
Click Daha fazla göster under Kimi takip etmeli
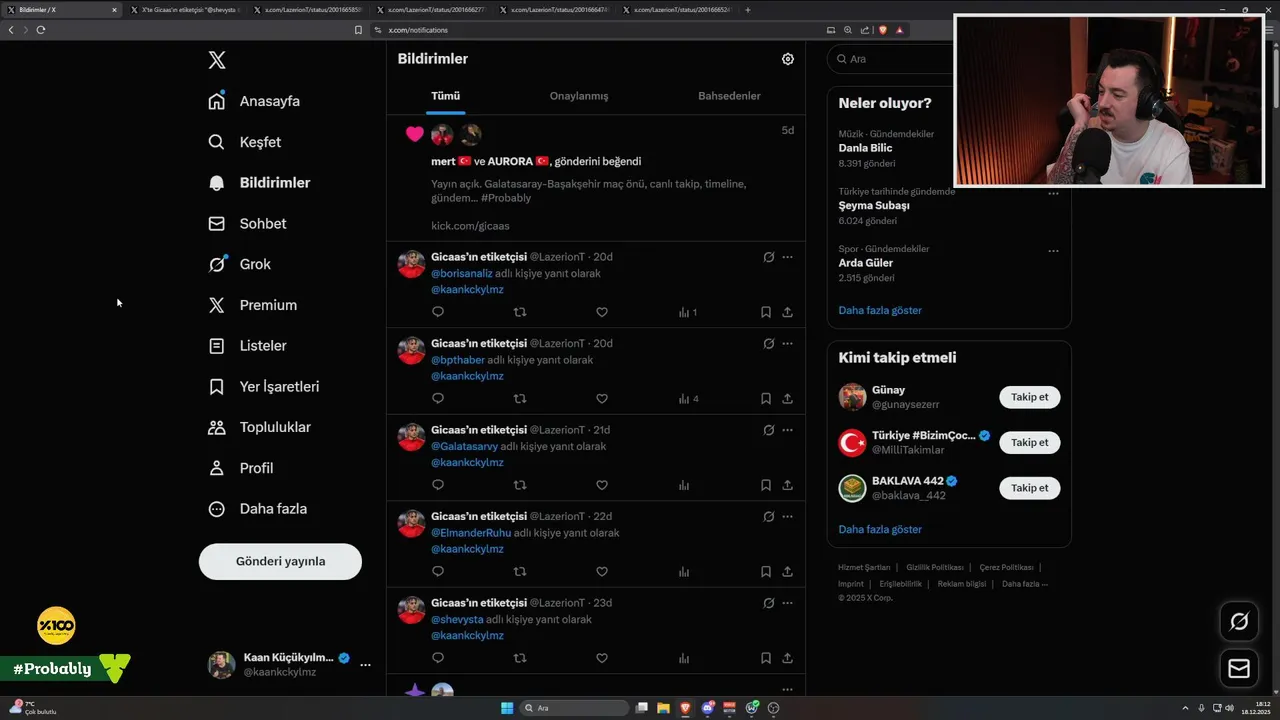[x=880, y=529]
